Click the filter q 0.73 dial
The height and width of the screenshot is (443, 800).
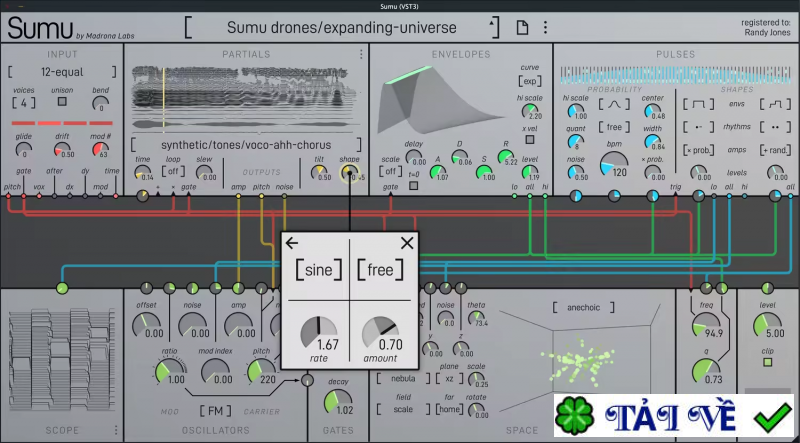tap(706, 372)
